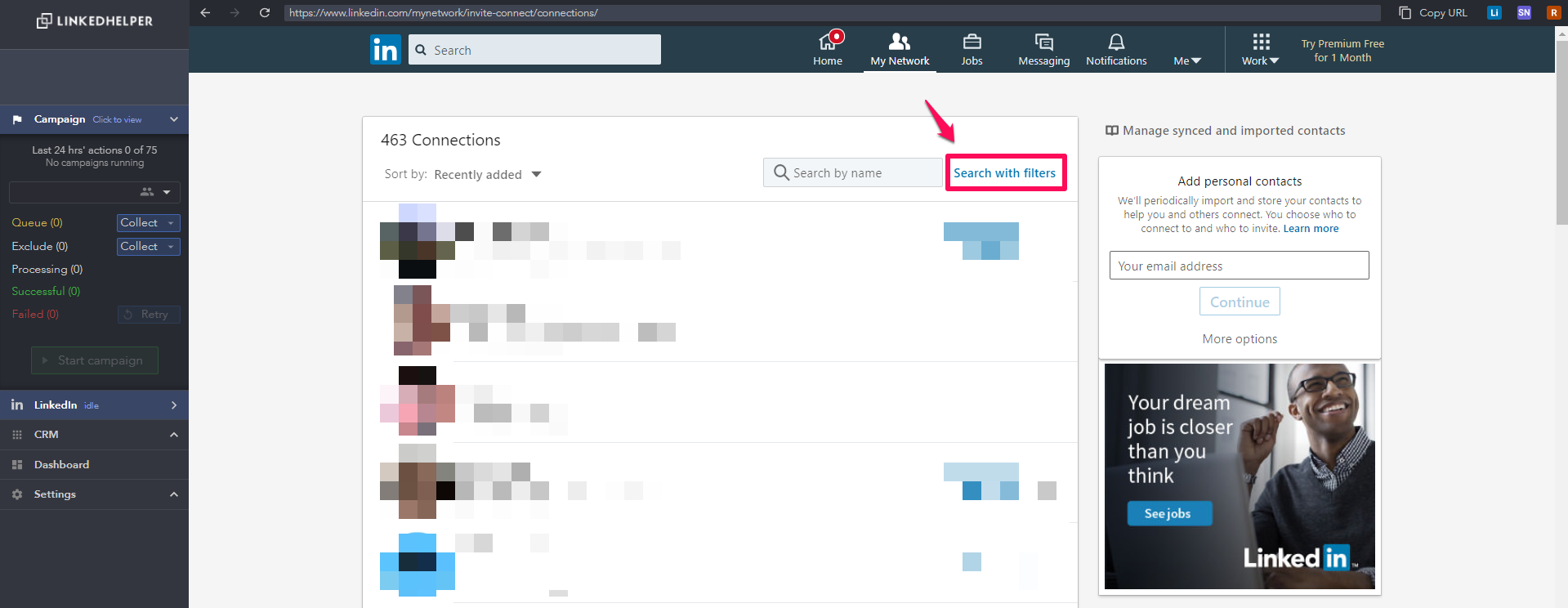1568x608 pixels.
Task: Click the Campaign flag icon
Action: point(17,119)
